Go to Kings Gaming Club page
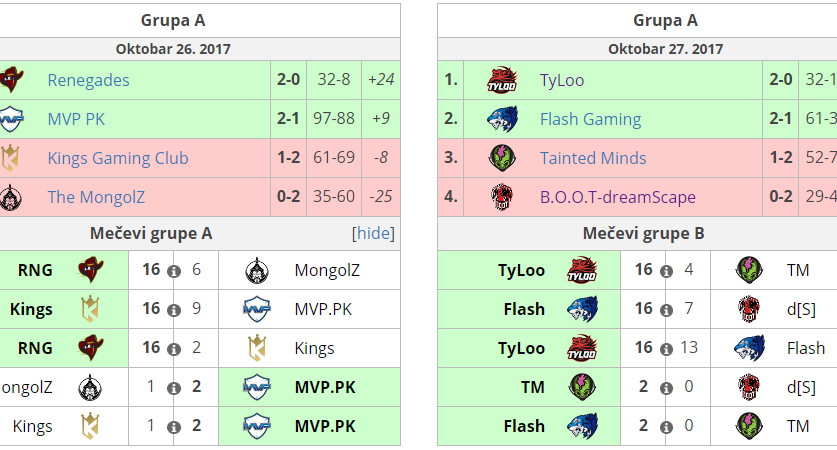The height and width of the screenshot is (450, 837). (x=117, y=158)
